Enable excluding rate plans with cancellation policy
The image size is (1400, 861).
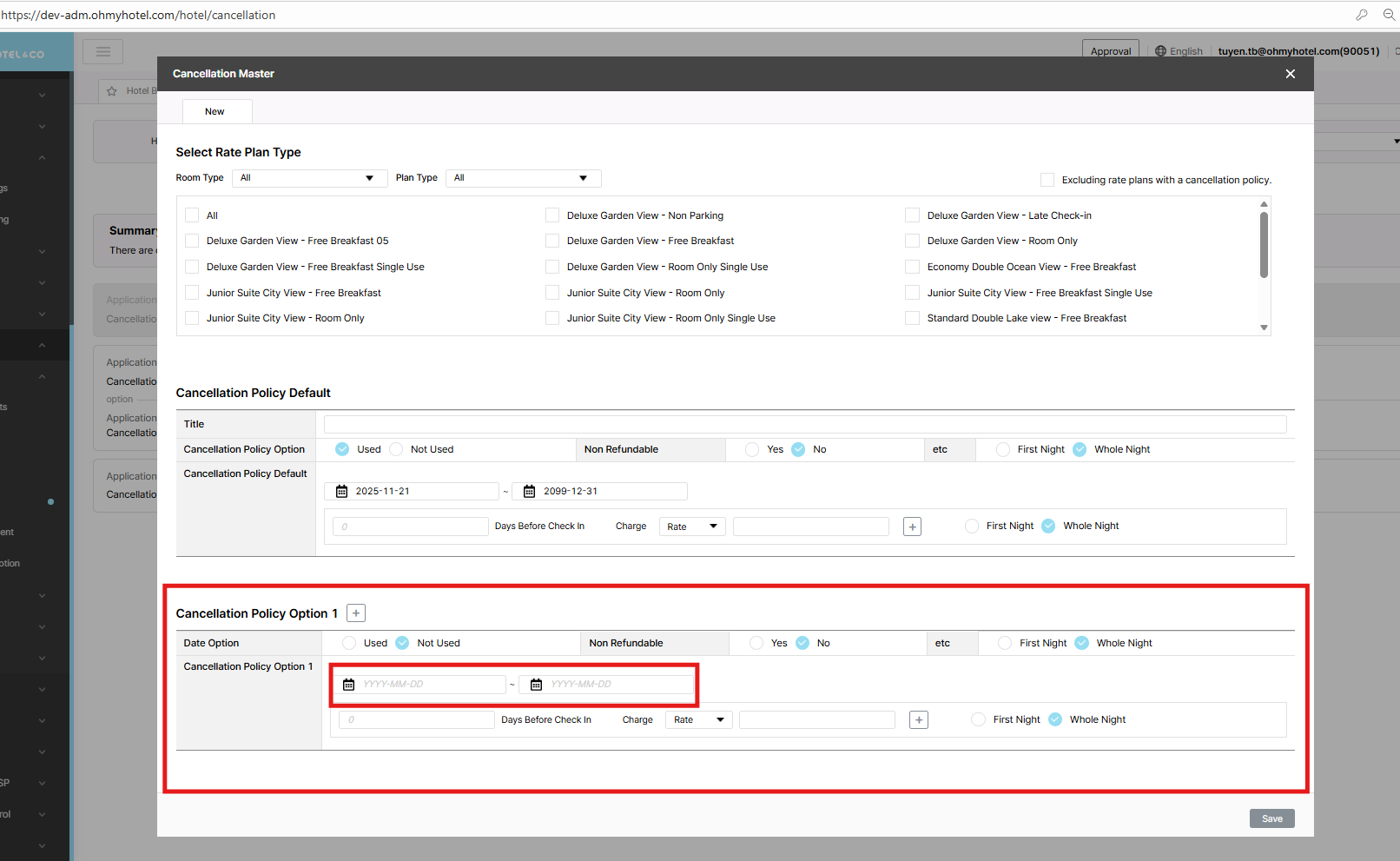pos(1047,180)
